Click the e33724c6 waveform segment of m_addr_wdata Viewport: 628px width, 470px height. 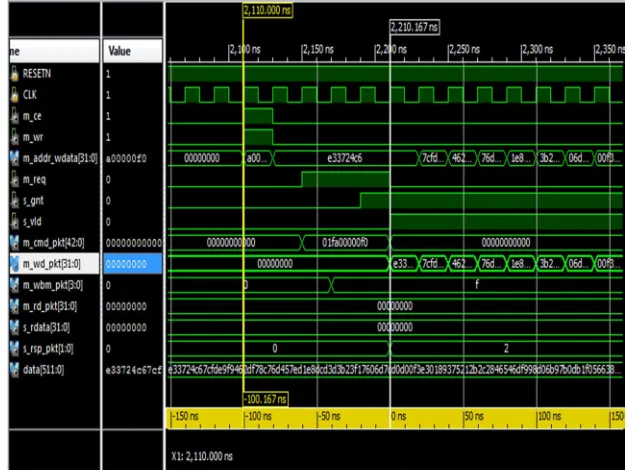(x=345, y=158)
